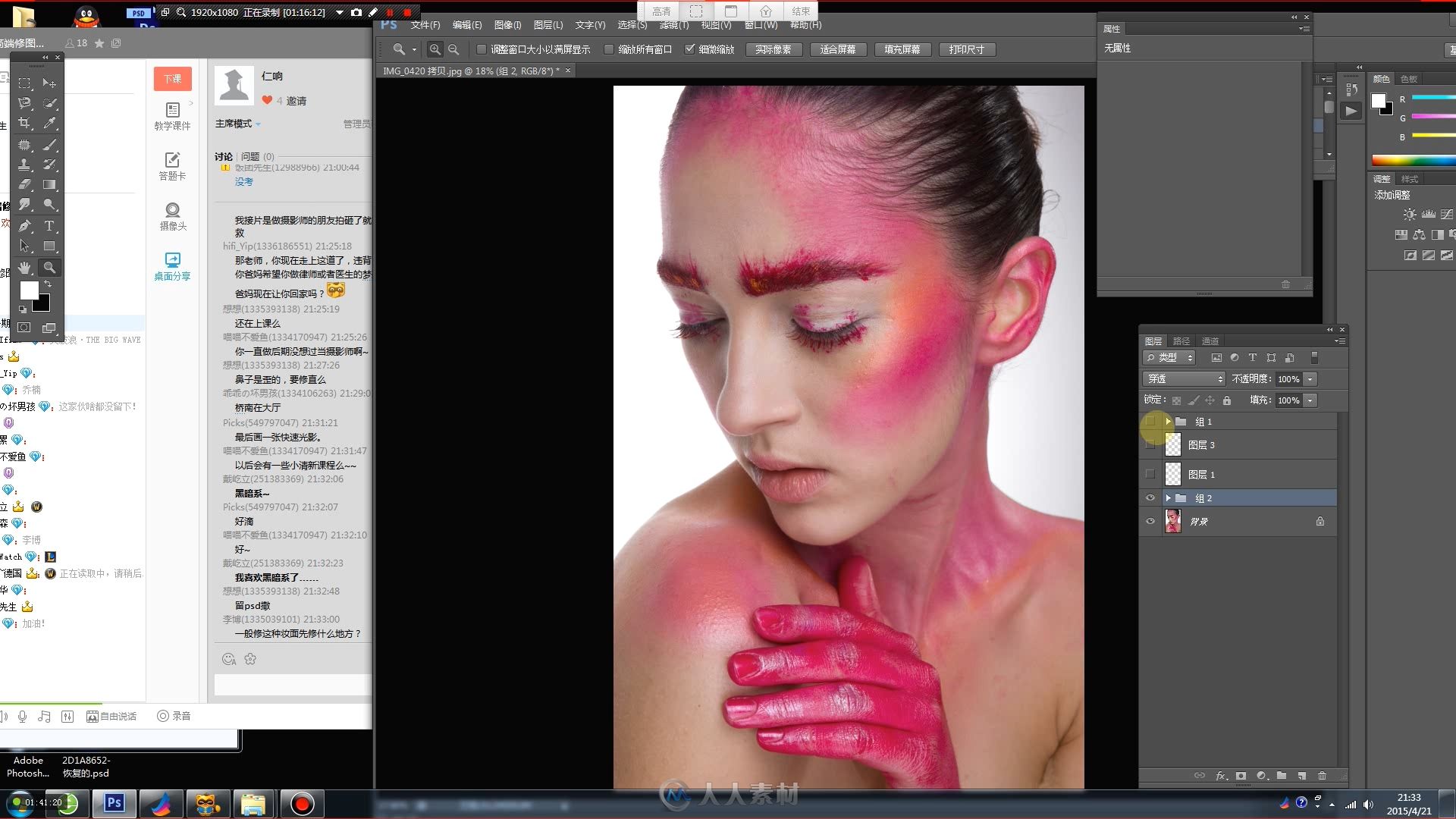Open the Layers panel flyout menu
The height and width of the screenshot is (819, 1456).
point(1340,341)
